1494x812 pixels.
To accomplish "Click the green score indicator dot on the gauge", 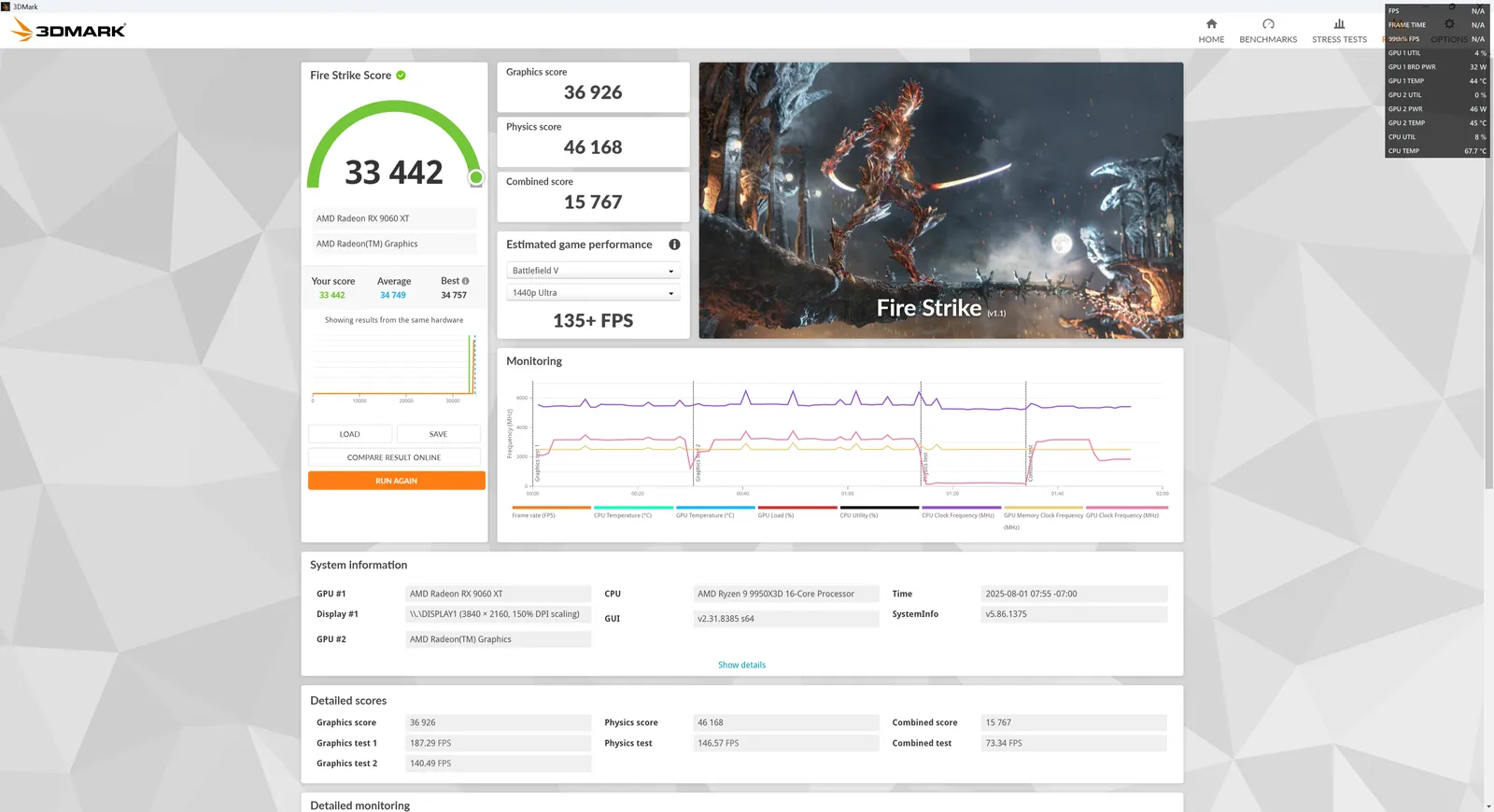I will (476, 177).
